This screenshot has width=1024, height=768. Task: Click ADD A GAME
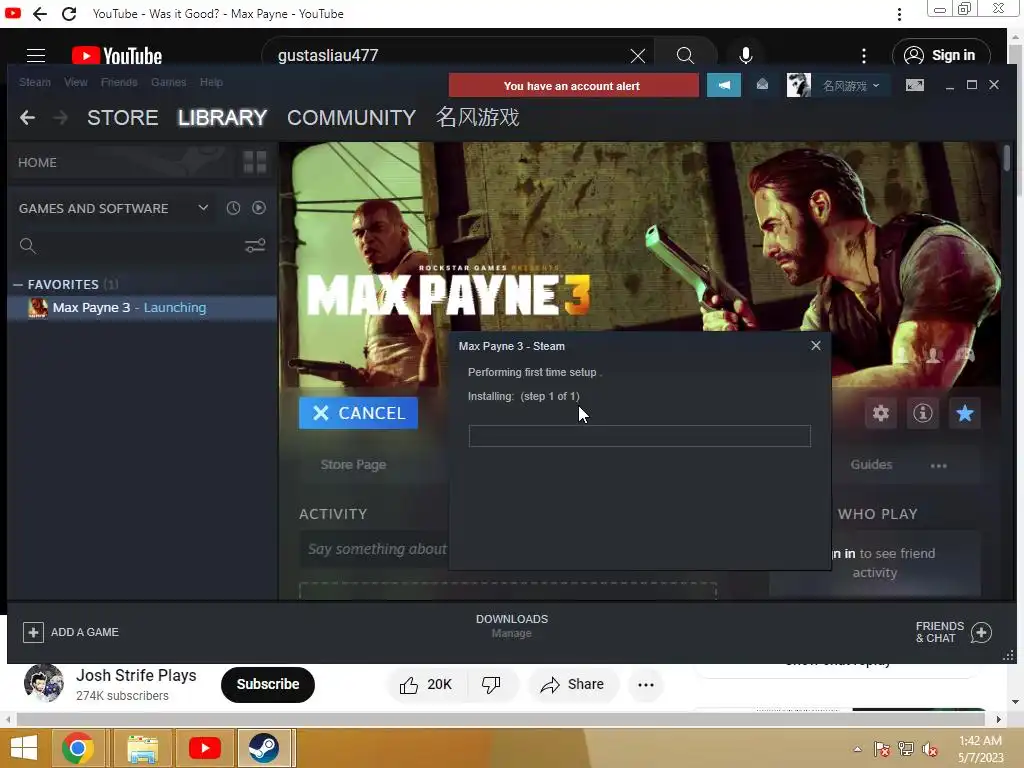click(71, 632)
